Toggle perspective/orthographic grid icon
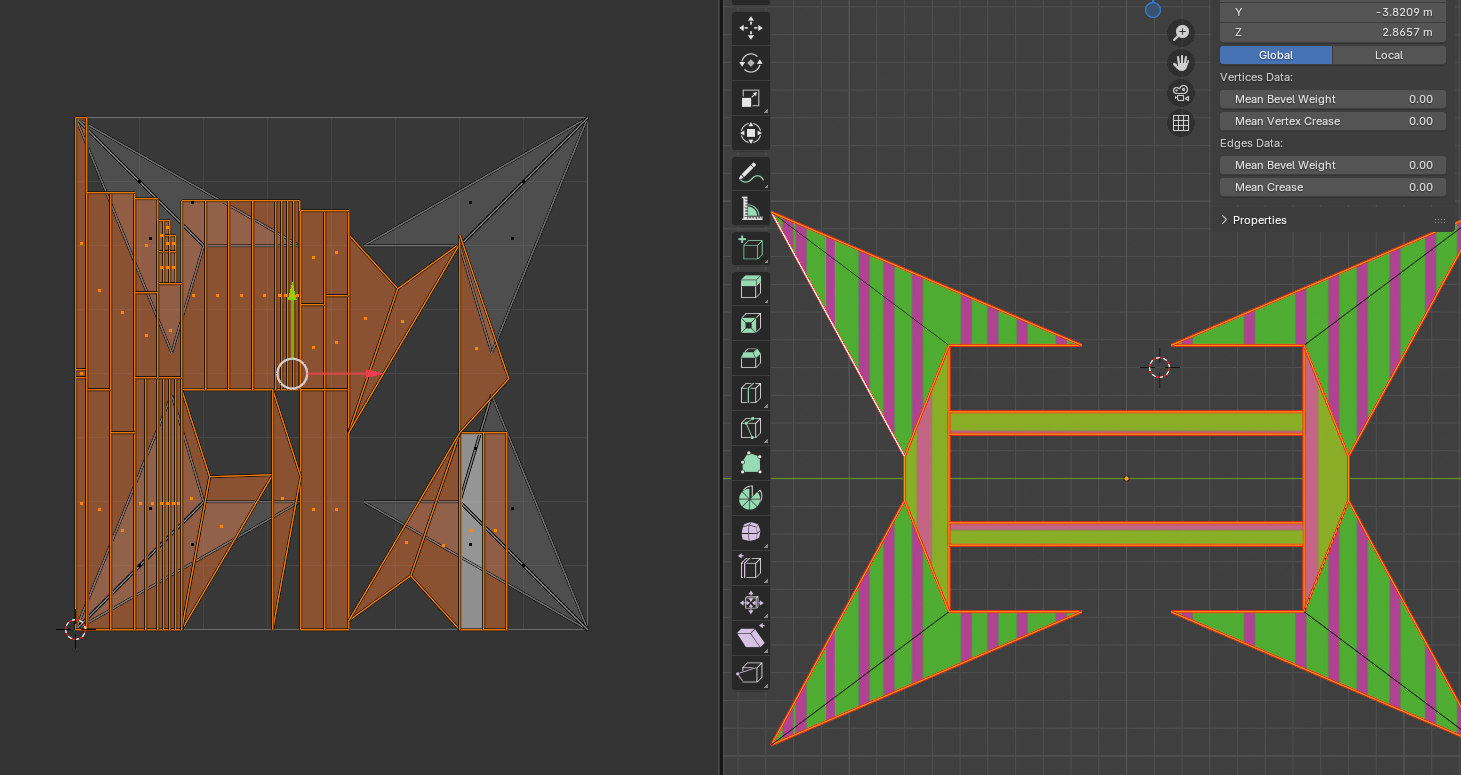Viewport: 1461px width, 775px height. click(x=1181, y=123)
